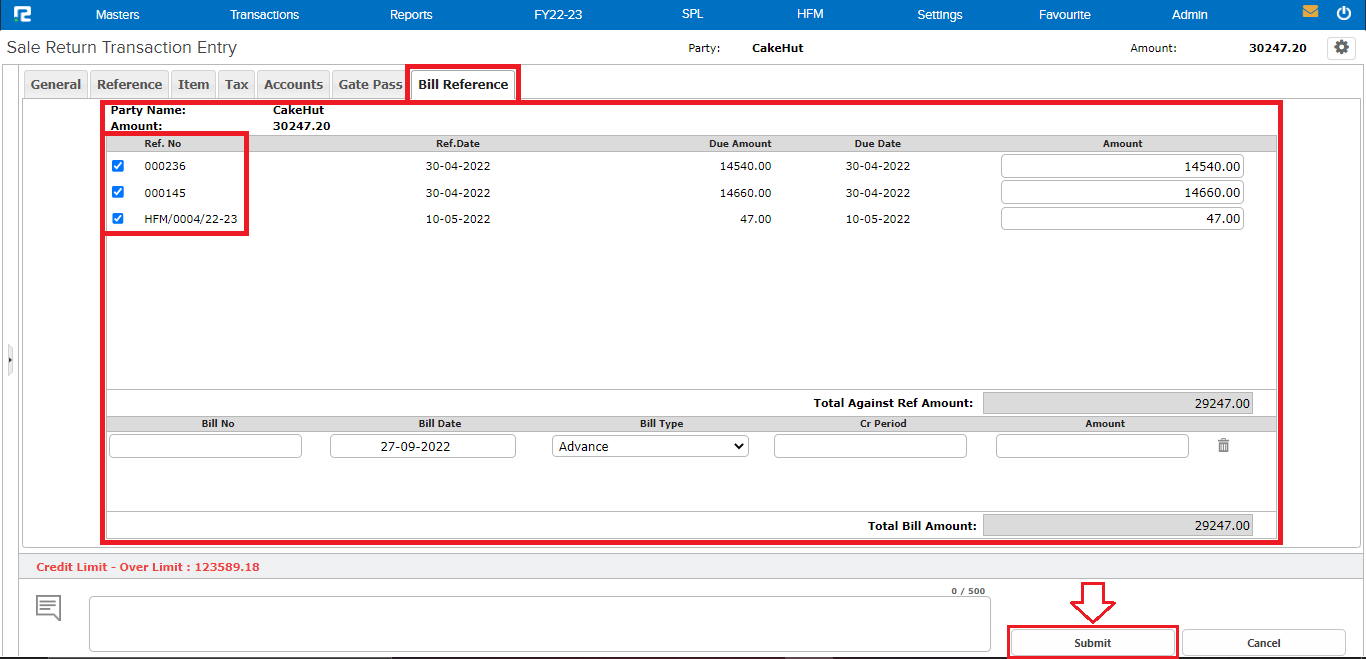Image resolution: width=1366 pixels, height=659 pixels.
Task: Open the mail envelope notifications icon
Action: point(1310,13)
